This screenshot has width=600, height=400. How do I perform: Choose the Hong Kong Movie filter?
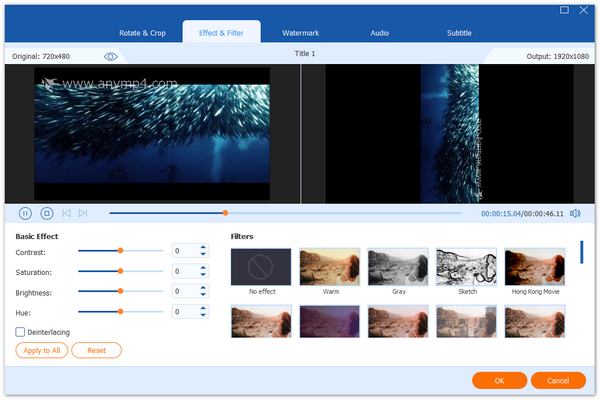pos(534,267)
